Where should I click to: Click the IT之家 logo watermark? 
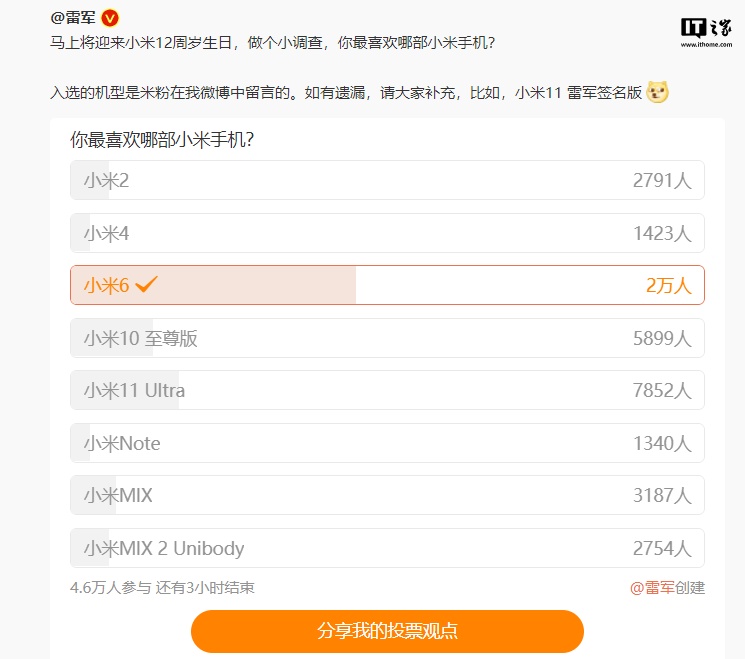[x=706, y=29]
